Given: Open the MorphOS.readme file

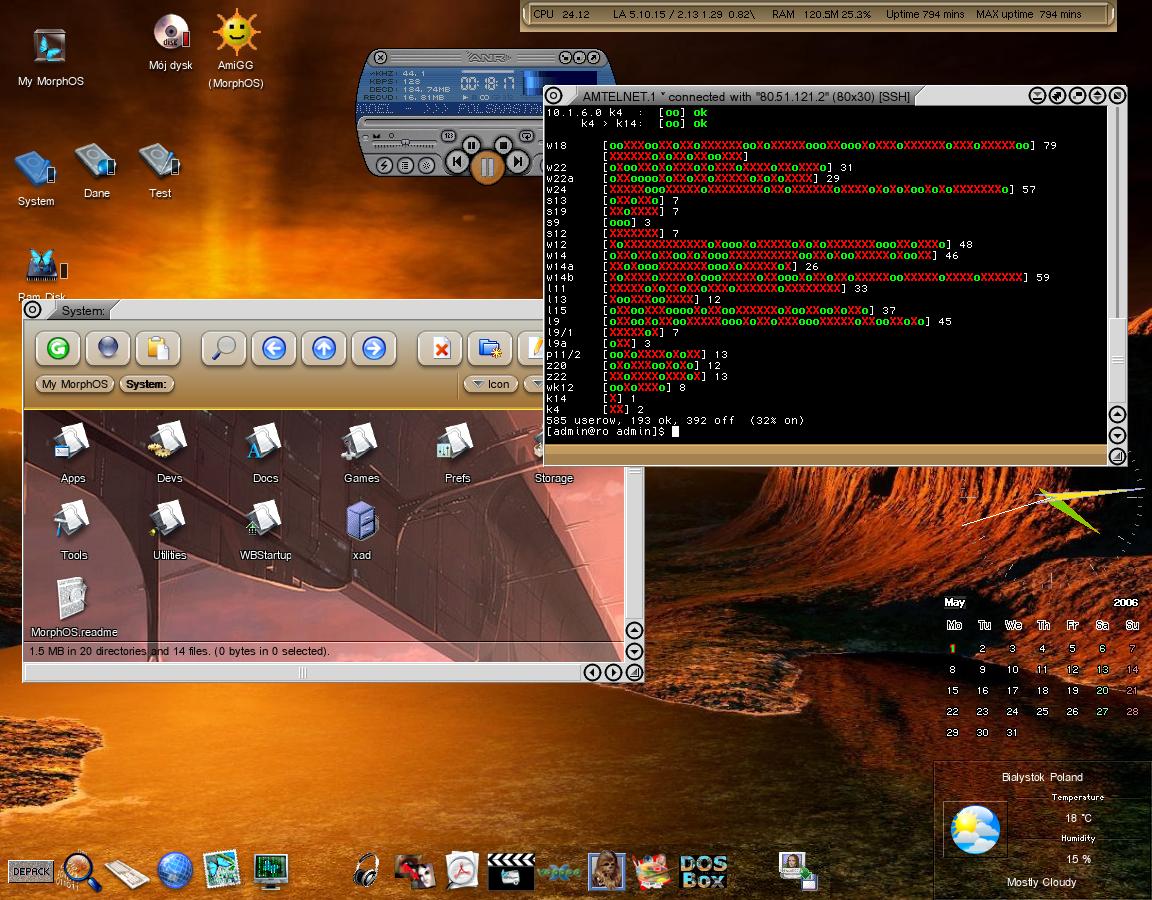Looking at the screenshot, I should pyautogui.click(x=73, y=598).
